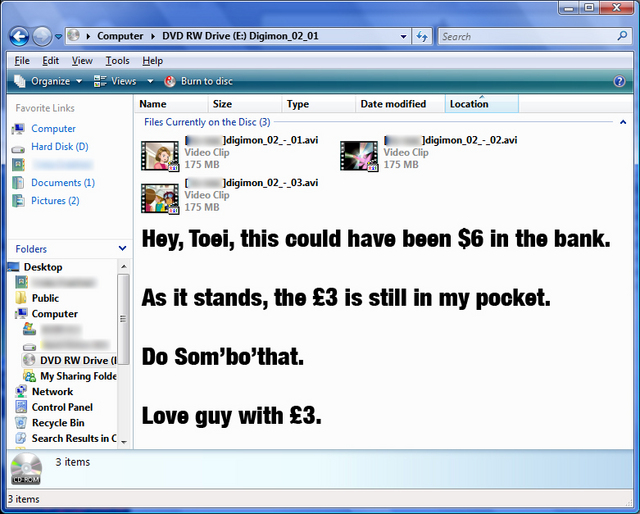Click the Refresh button
Screen dimensions: 640x514
(x=422, y=36)
